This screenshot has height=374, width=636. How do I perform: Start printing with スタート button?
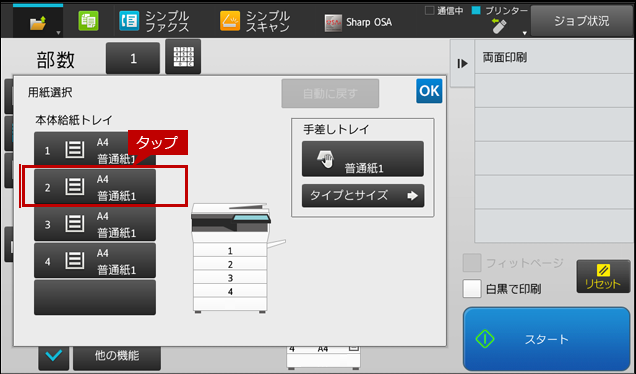click(546, 339)
